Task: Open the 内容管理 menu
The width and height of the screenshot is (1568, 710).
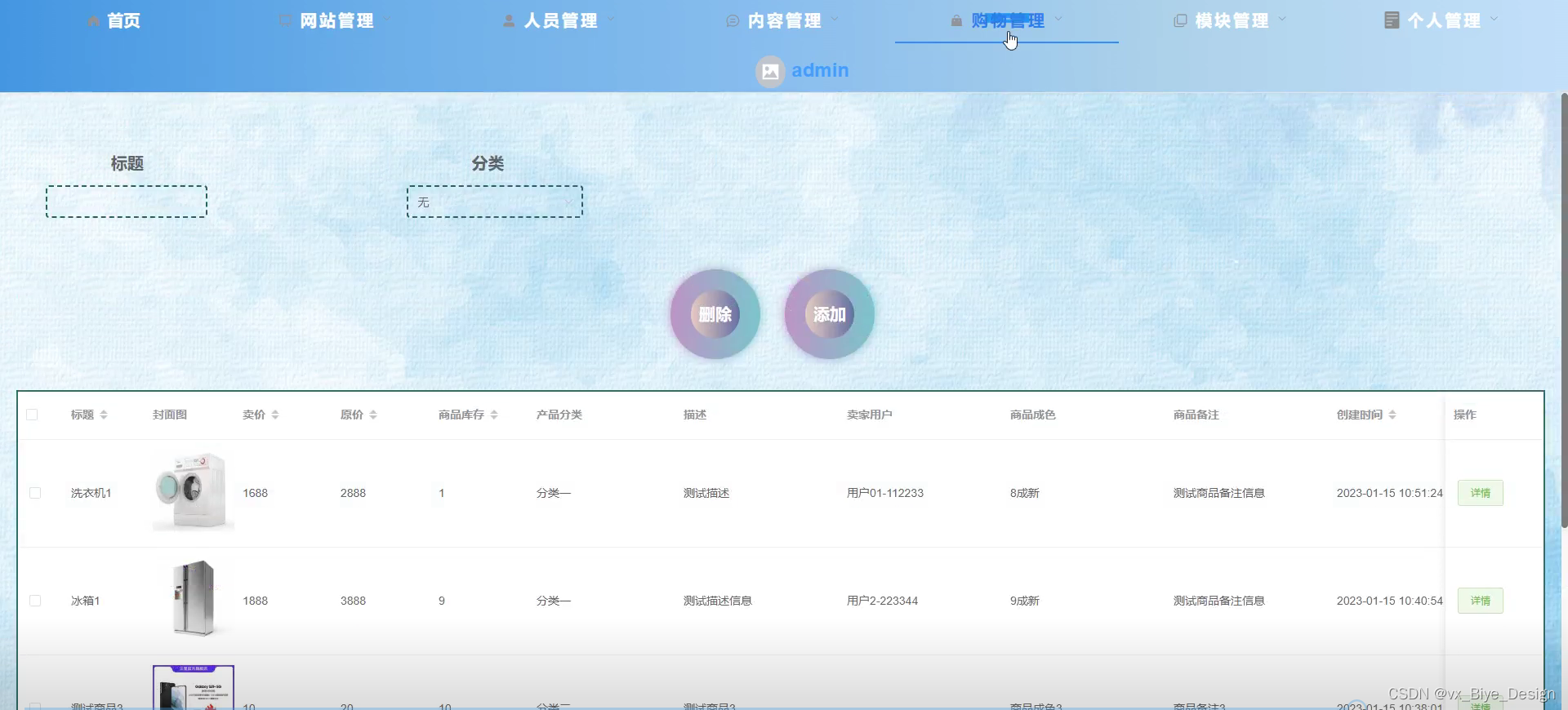Action: pyautogui.click(x=784, y=21)
